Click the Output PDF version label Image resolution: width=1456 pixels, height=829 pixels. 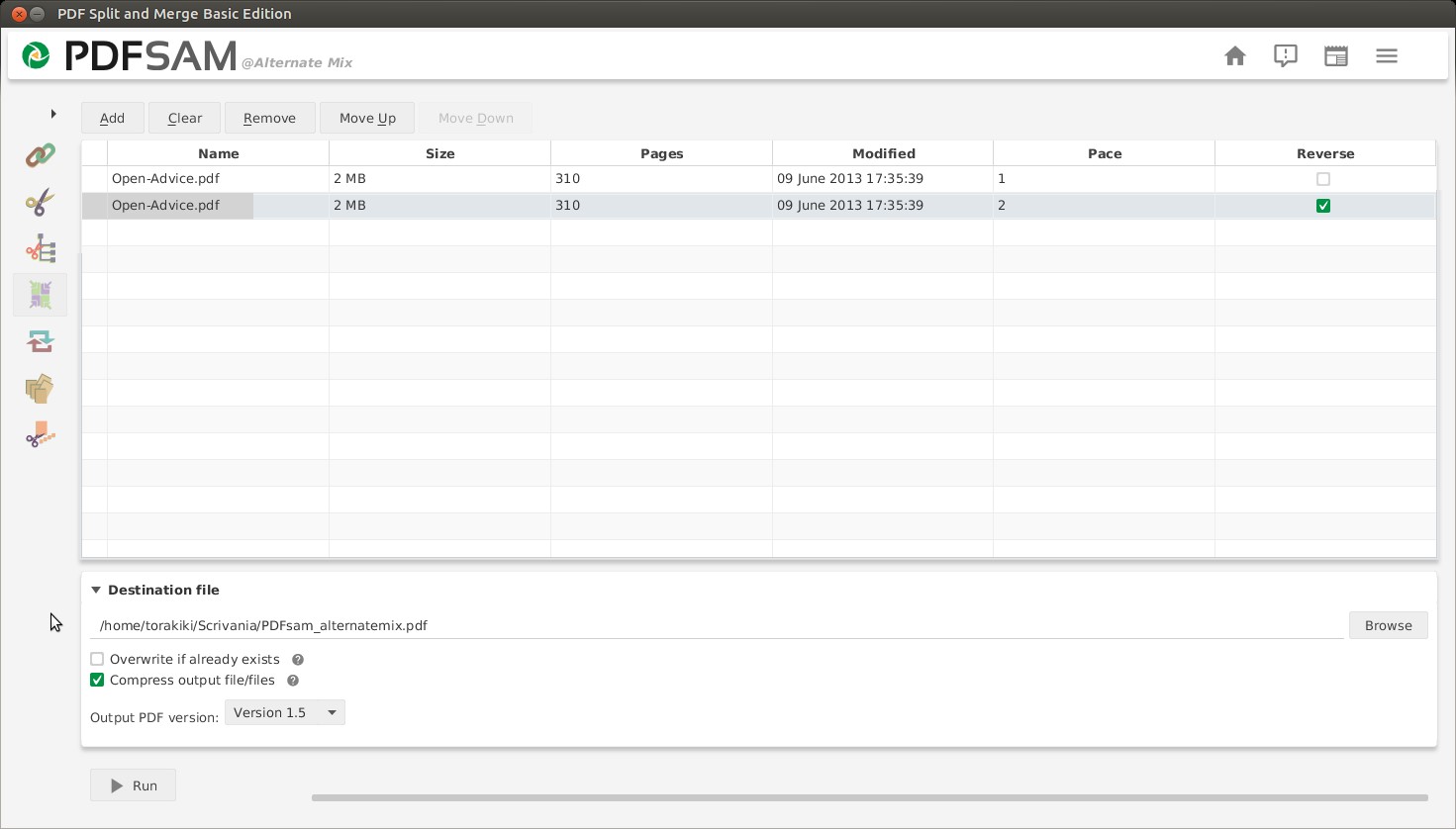[154, 717]
